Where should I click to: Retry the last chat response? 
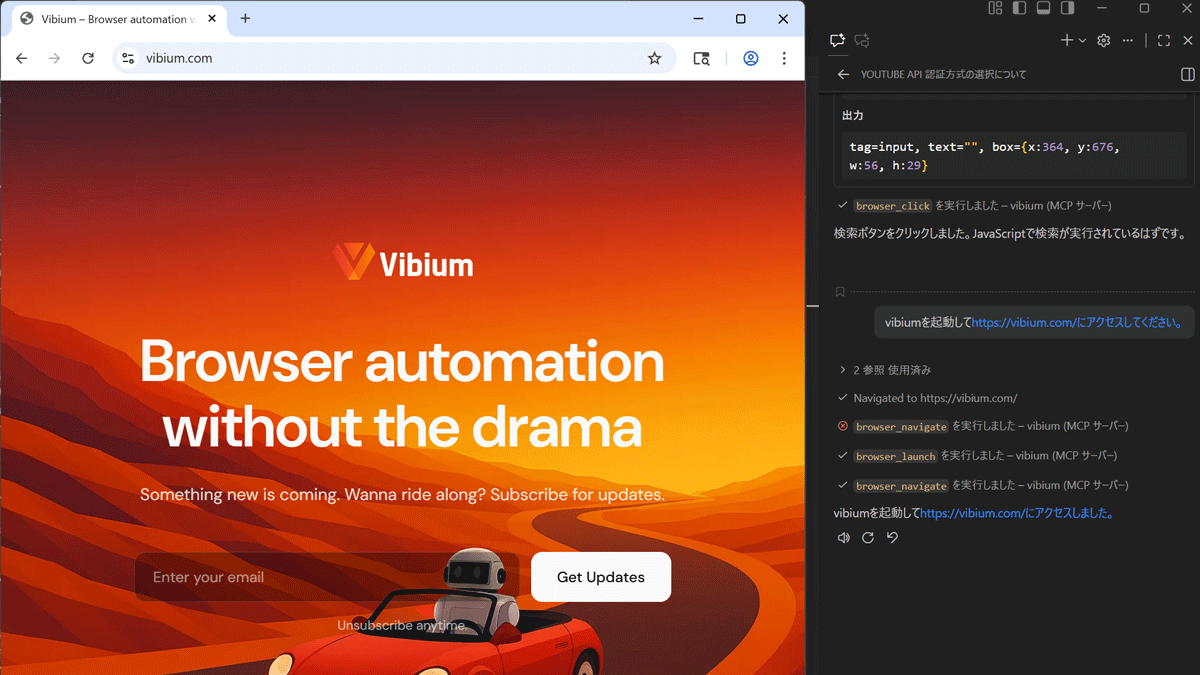868,538
